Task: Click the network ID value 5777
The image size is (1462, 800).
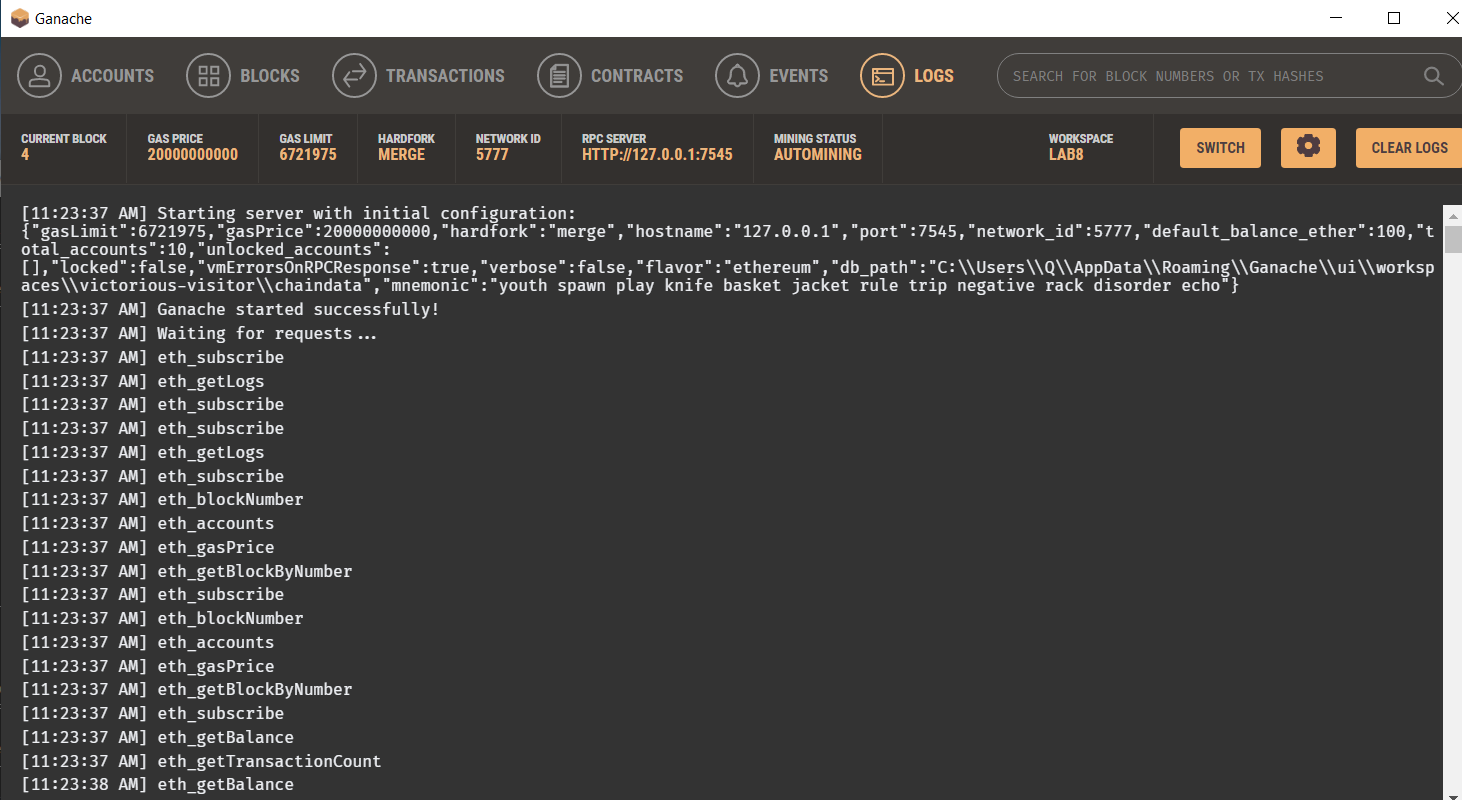Action: coord(492,155)
